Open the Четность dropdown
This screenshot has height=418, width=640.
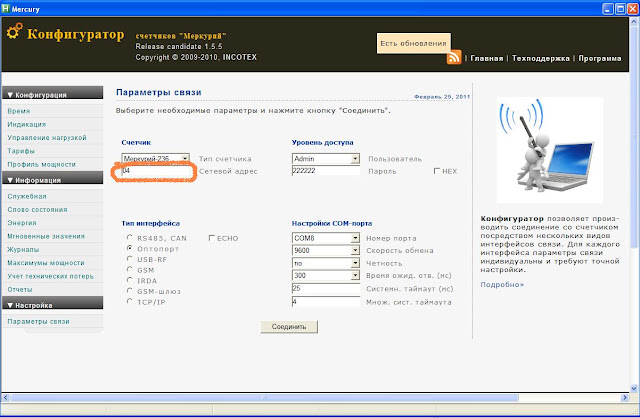tap(326, 263)
